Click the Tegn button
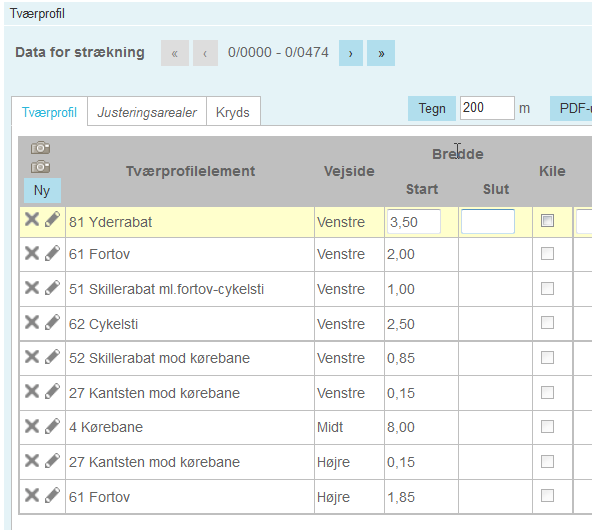592x530 pixels. pos(432,109)
